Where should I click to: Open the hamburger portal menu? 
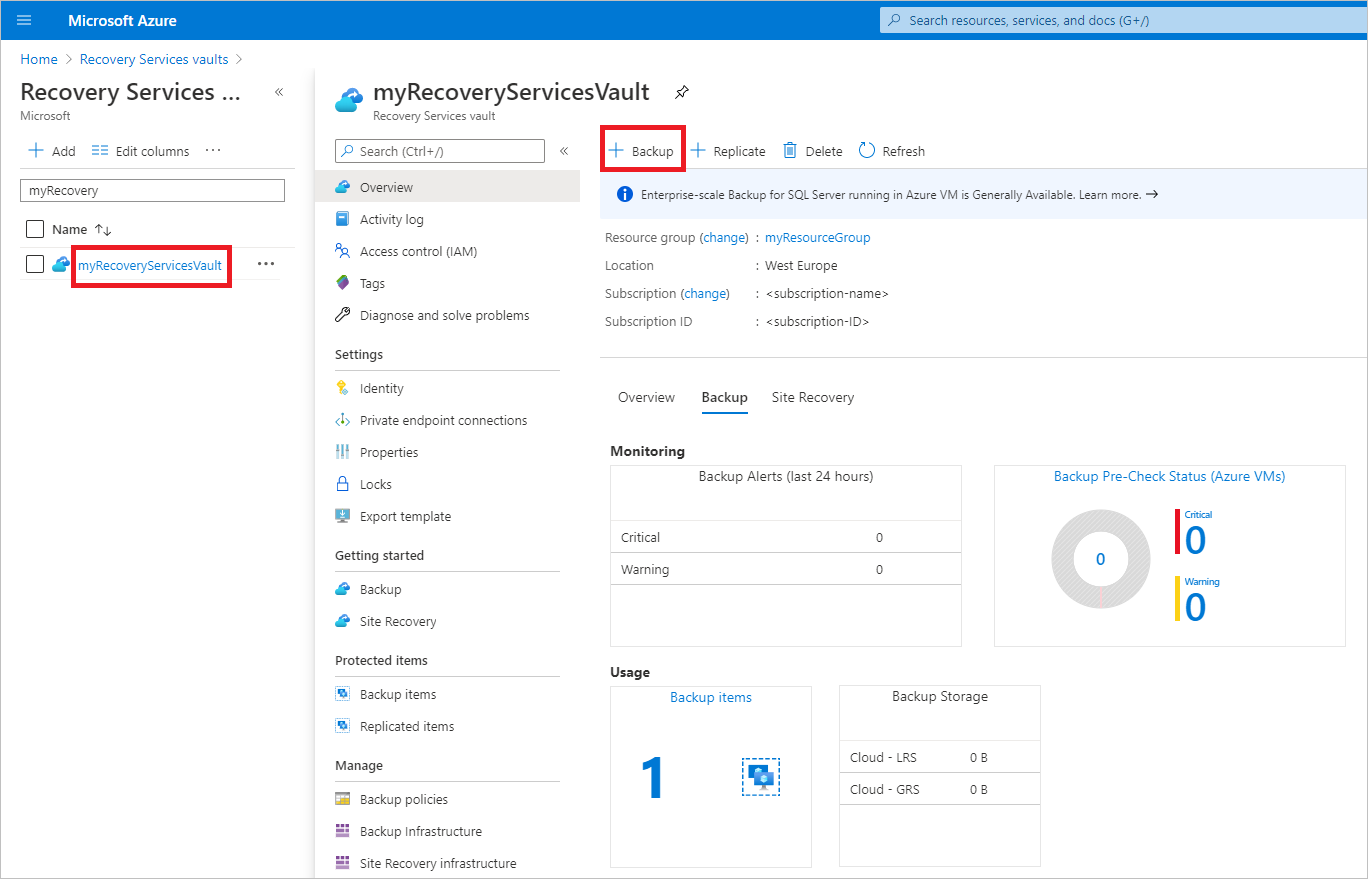[x=24, y=20]
